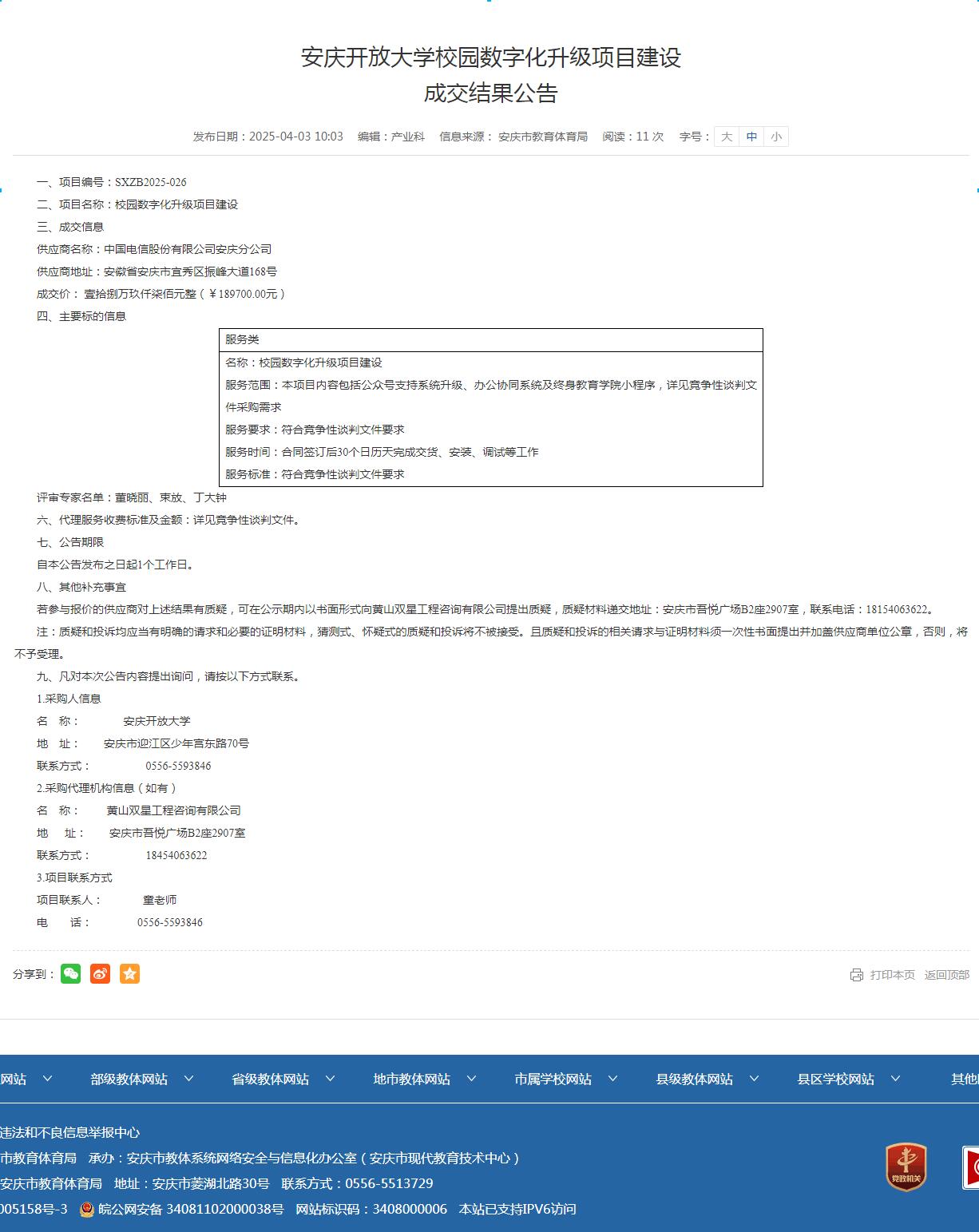
Task: Select small font size 小
Action: coord(776,137)
